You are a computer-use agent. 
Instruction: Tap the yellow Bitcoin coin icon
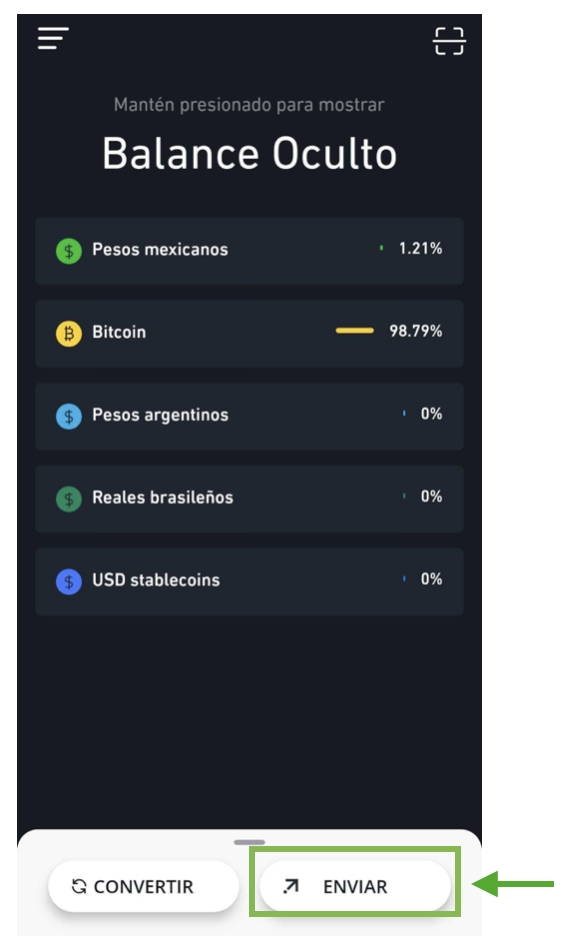pyautogui.click(x=69, y=333)
